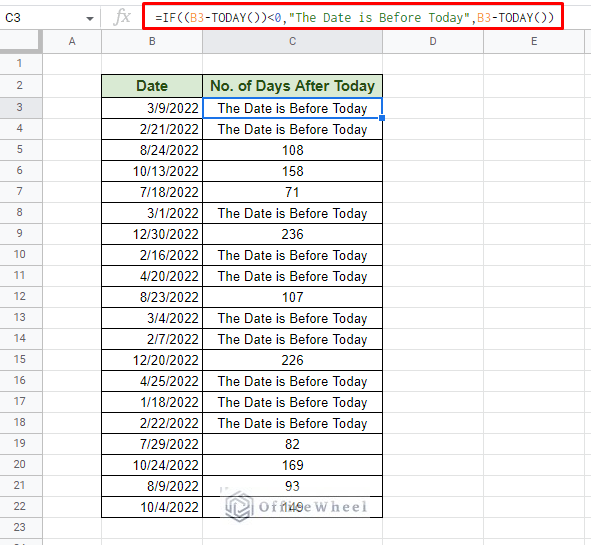The height and width of the screenshot is (545, 591).
Task: Select column B header
Action: click(x=152, y=41)
